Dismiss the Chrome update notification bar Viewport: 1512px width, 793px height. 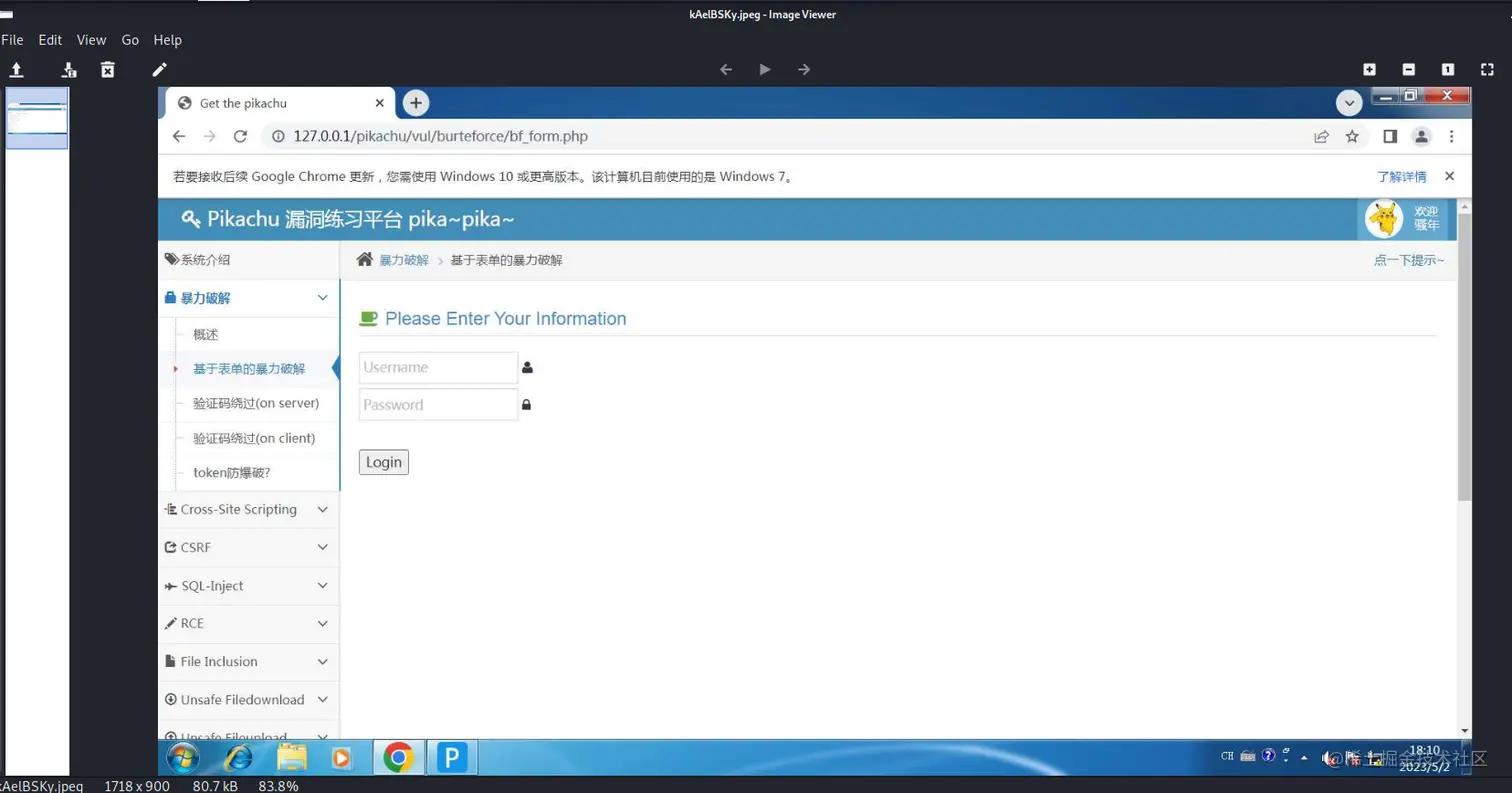point(1449,176)
